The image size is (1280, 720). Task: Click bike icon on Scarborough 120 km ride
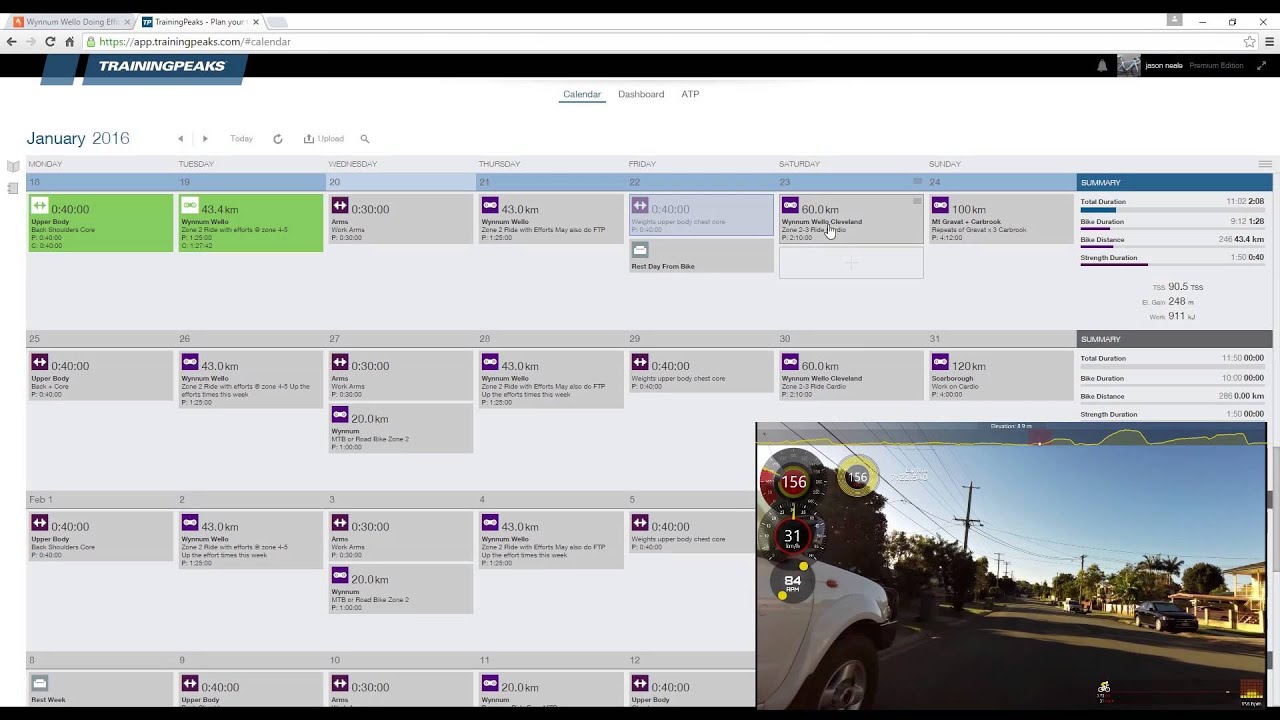point(940,362)
